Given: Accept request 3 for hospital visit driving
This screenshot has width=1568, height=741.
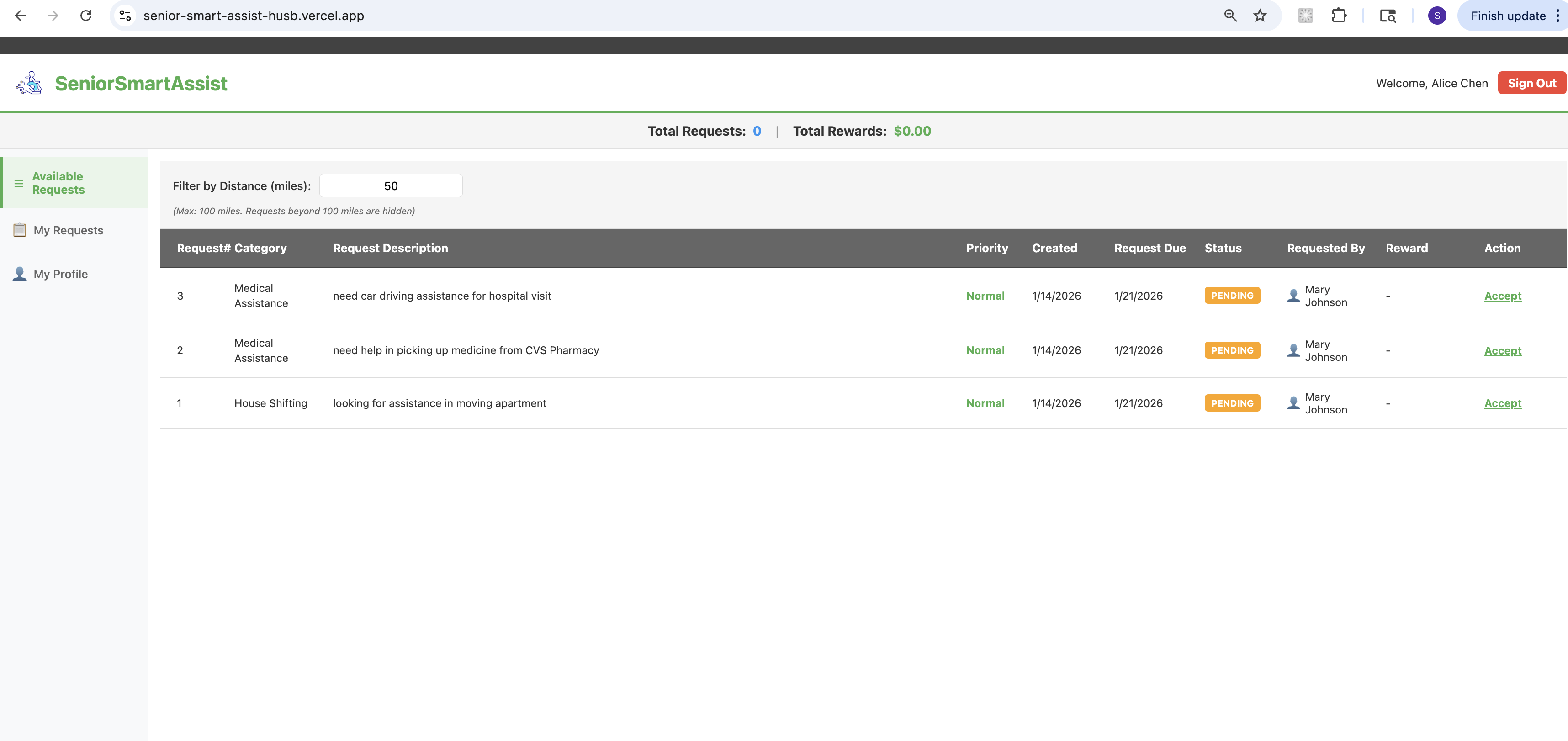Looking at the screenshot, I should [1502, 296].
